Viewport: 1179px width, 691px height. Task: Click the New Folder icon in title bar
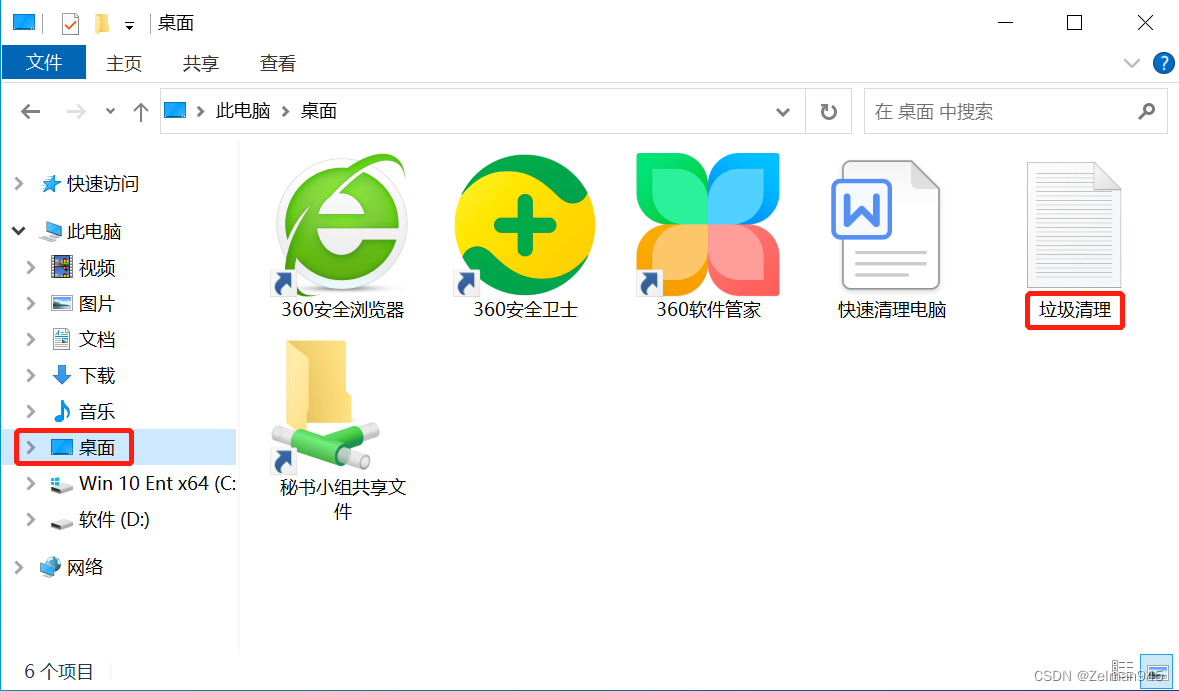(x=102, y=24)
